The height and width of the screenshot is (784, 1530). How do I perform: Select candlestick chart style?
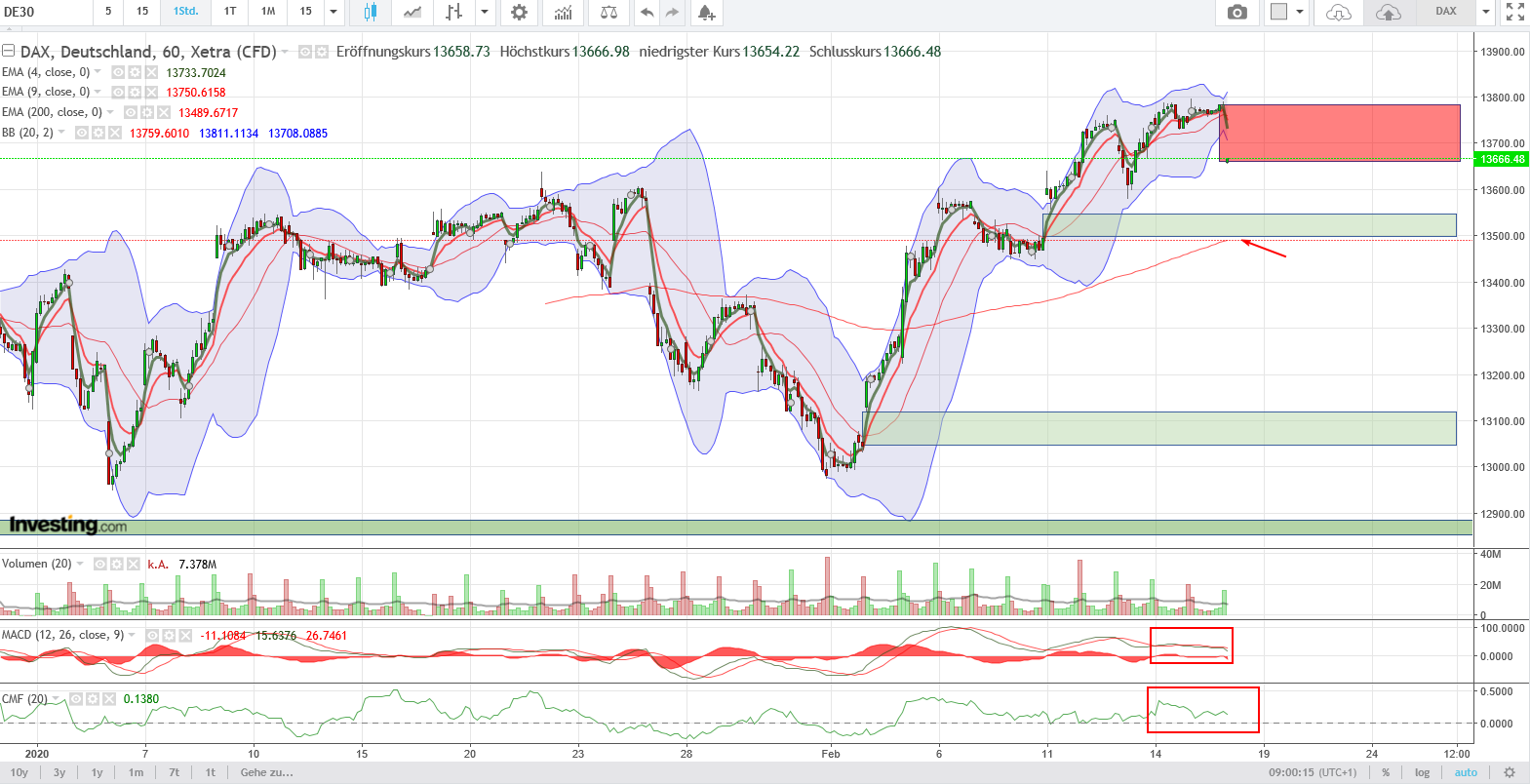tap(370, 12)
